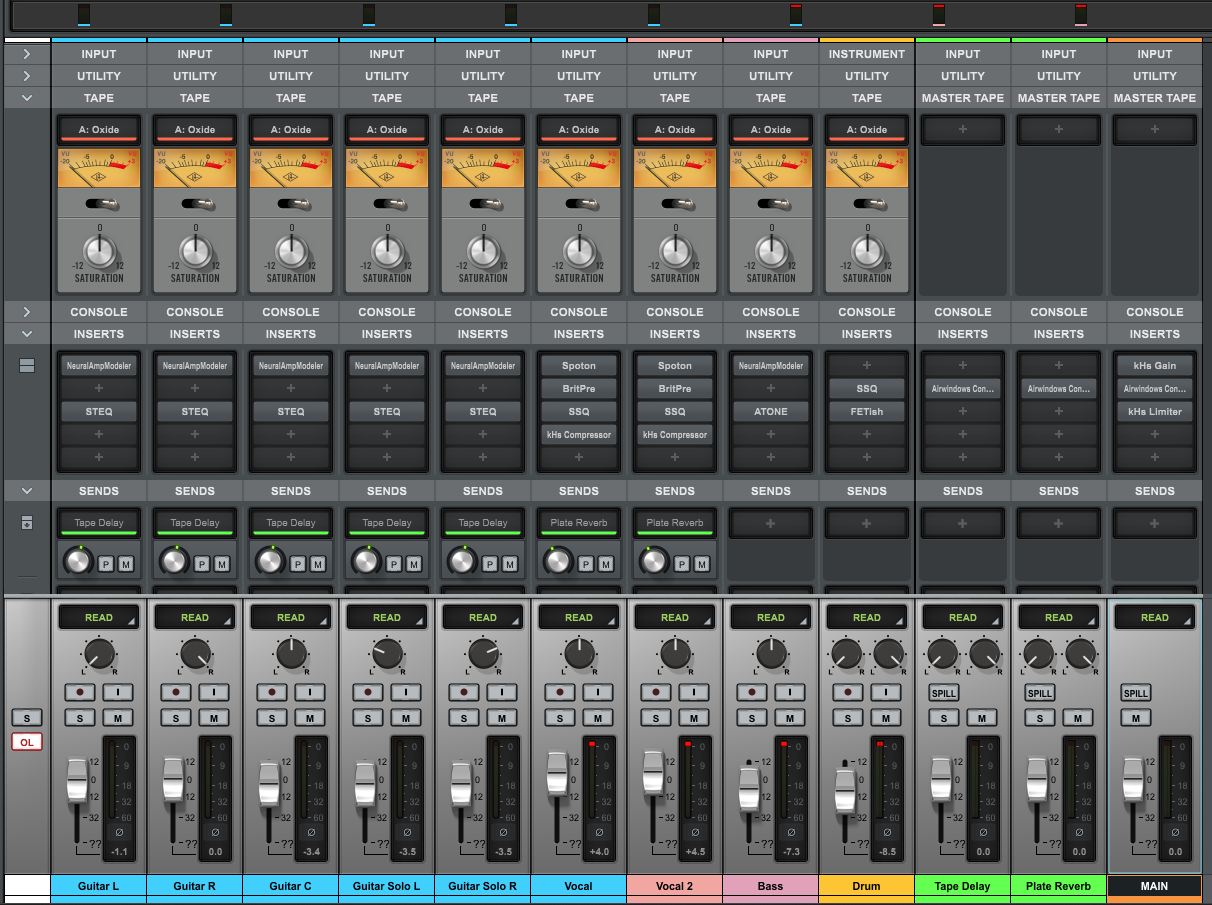Mute the Guitar R channel
This screenshot has width=1212, height=905.
pyautogui.click(x=214, y=718)
